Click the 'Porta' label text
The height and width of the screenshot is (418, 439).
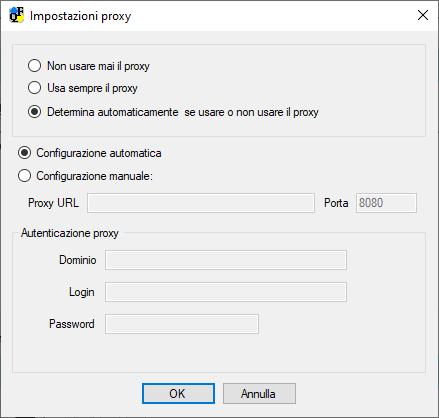336,203
